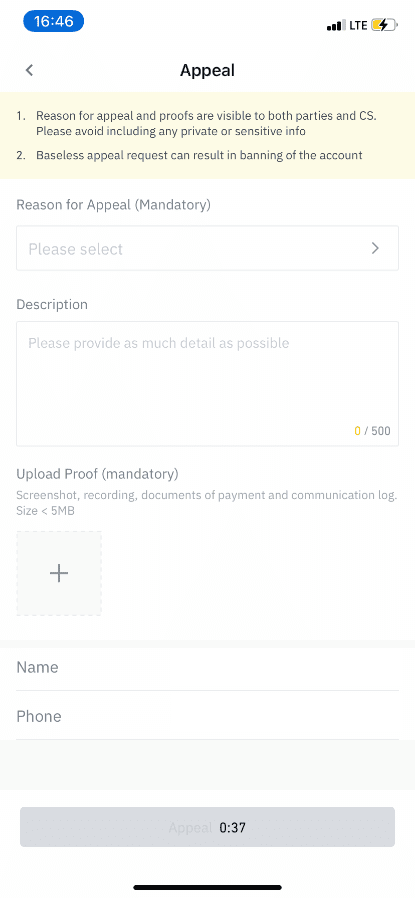Image resolution: width=415 pixels, height=898 pixels.
Task: Tap the home indicator bar at bottom
Action: [x=207, y=887]
